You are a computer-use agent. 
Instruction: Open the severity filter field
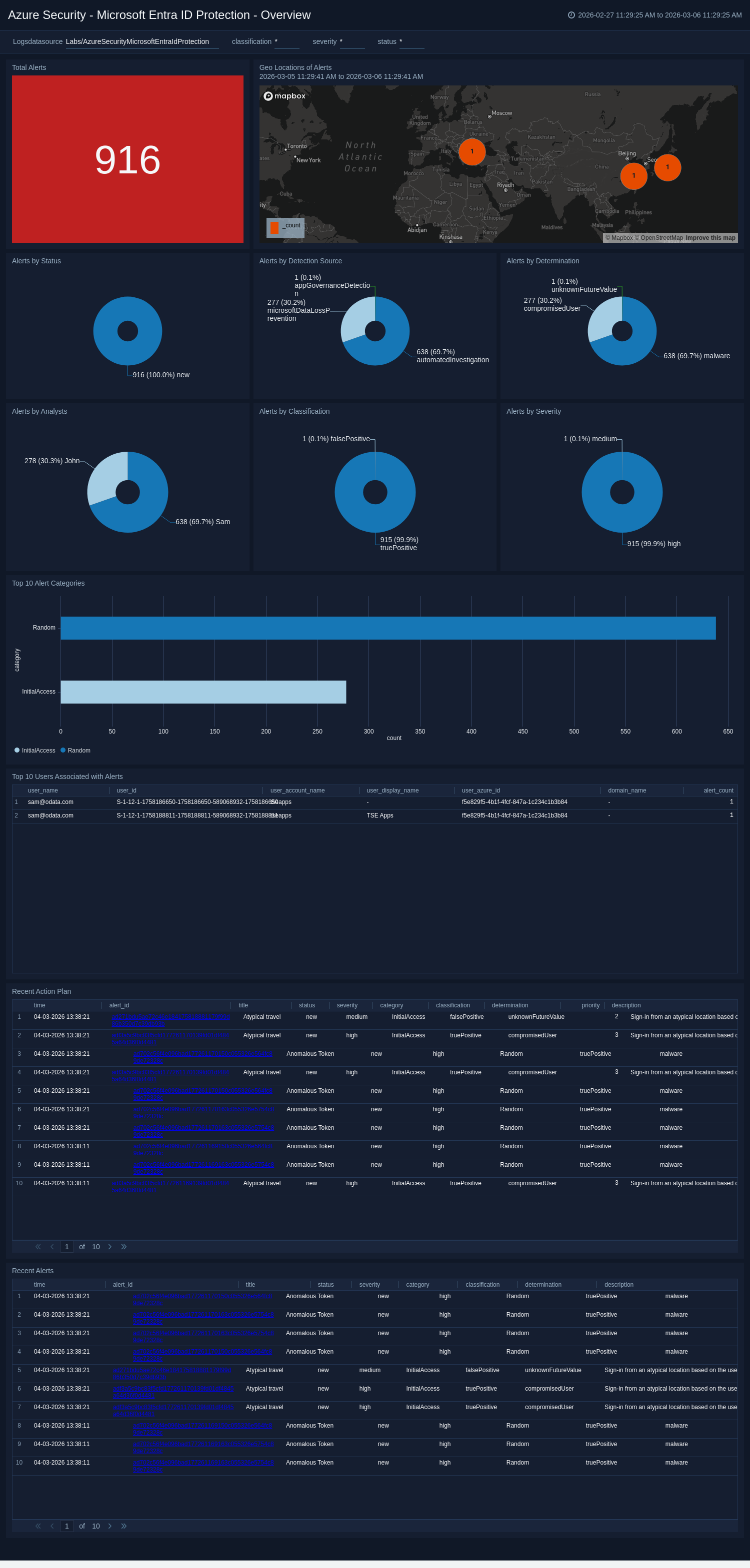(x=351, y=42)
